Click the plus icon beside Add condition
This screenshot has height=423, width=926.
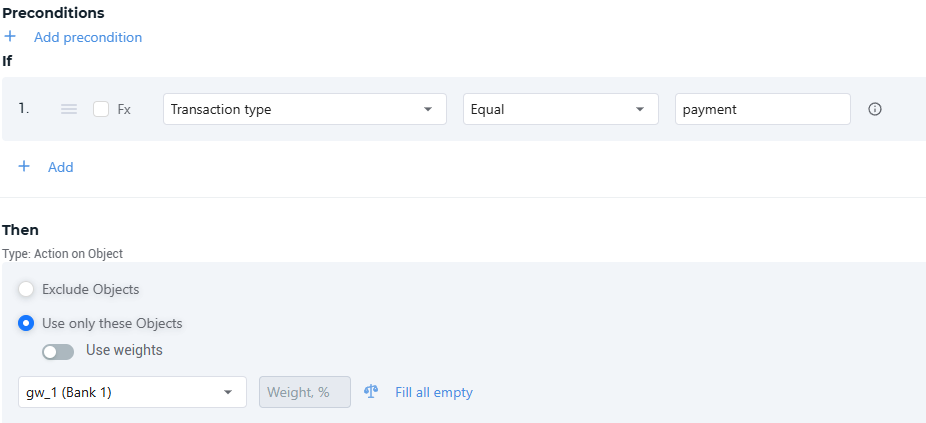coord(24,167)
